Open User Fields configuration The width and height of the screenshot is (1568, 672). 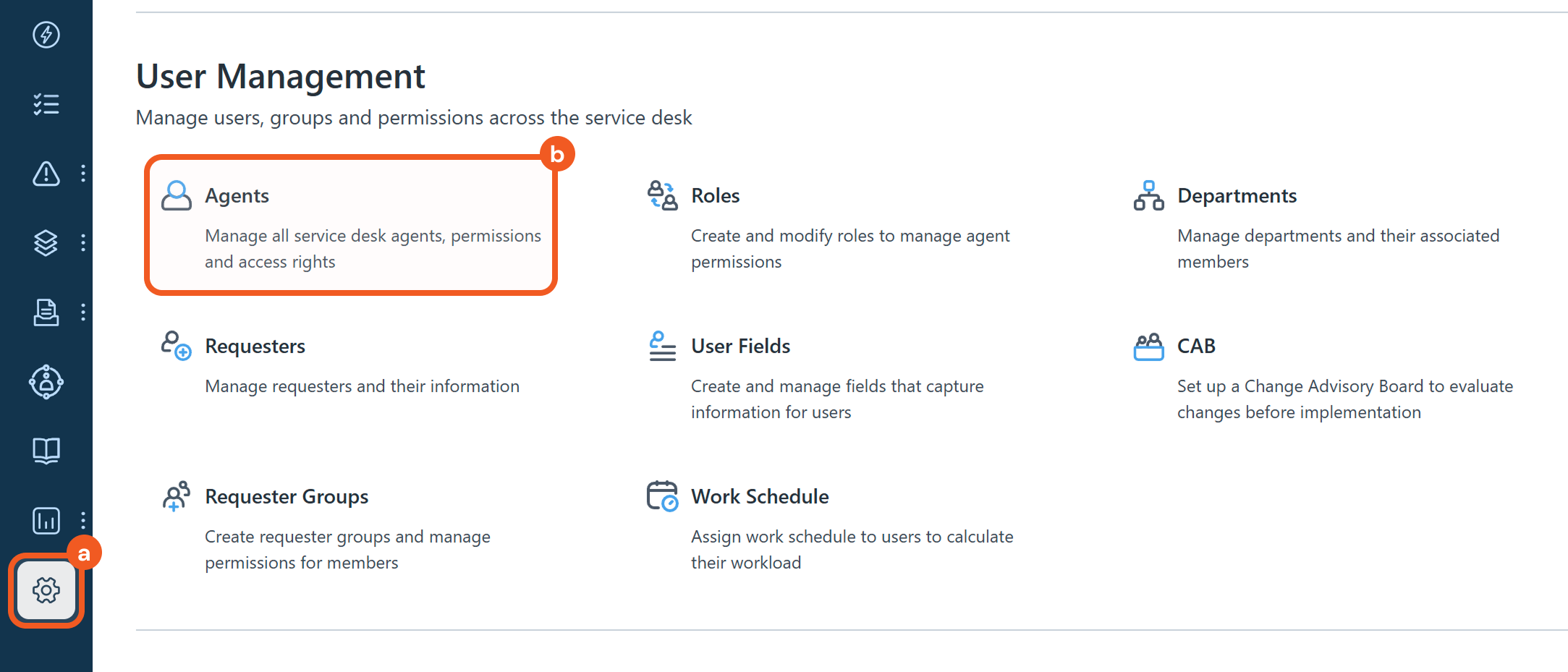point(740,346)
